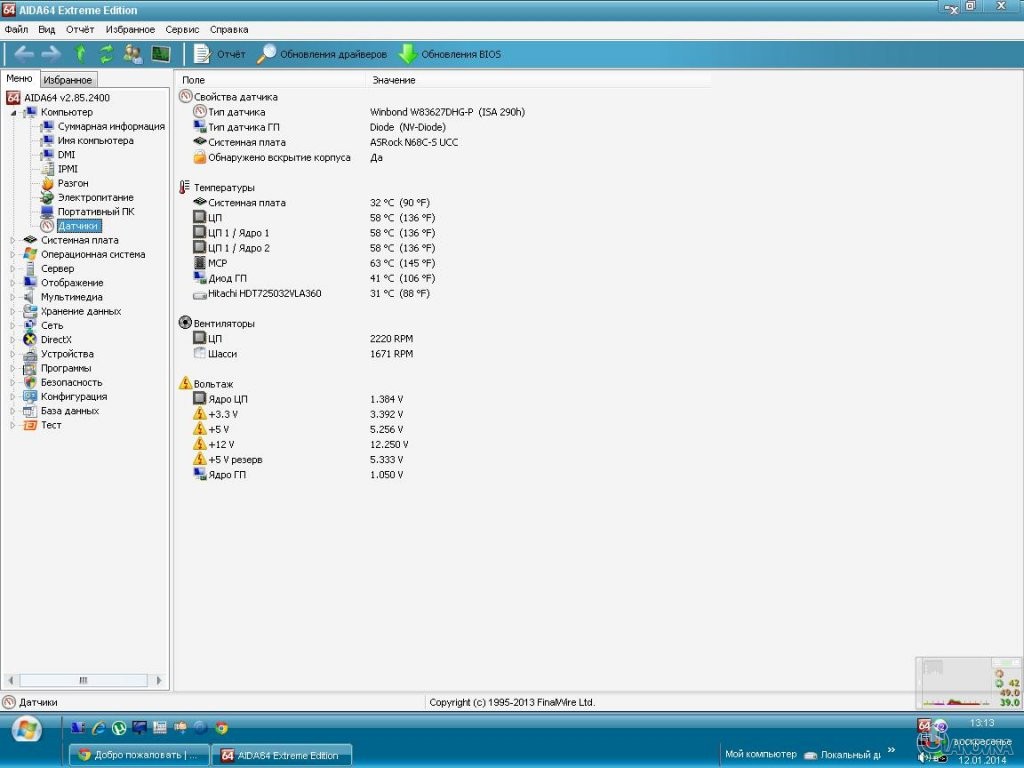Click the left panel horizontal scrollbar
1024x768 pixels.
pyautogui.click(x=85, y=680)
